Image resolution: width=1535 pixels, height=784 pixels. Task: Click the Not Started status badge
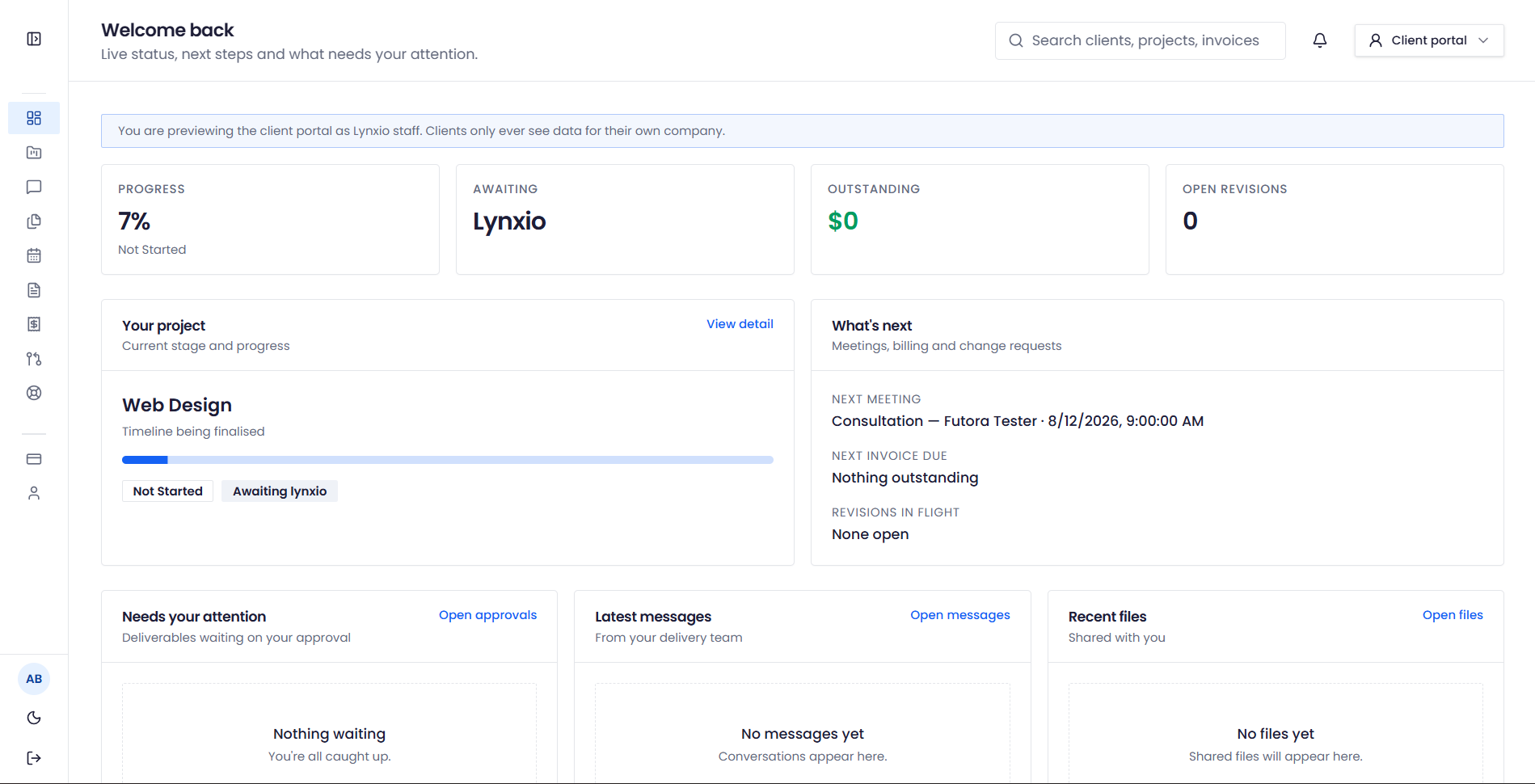167,491
